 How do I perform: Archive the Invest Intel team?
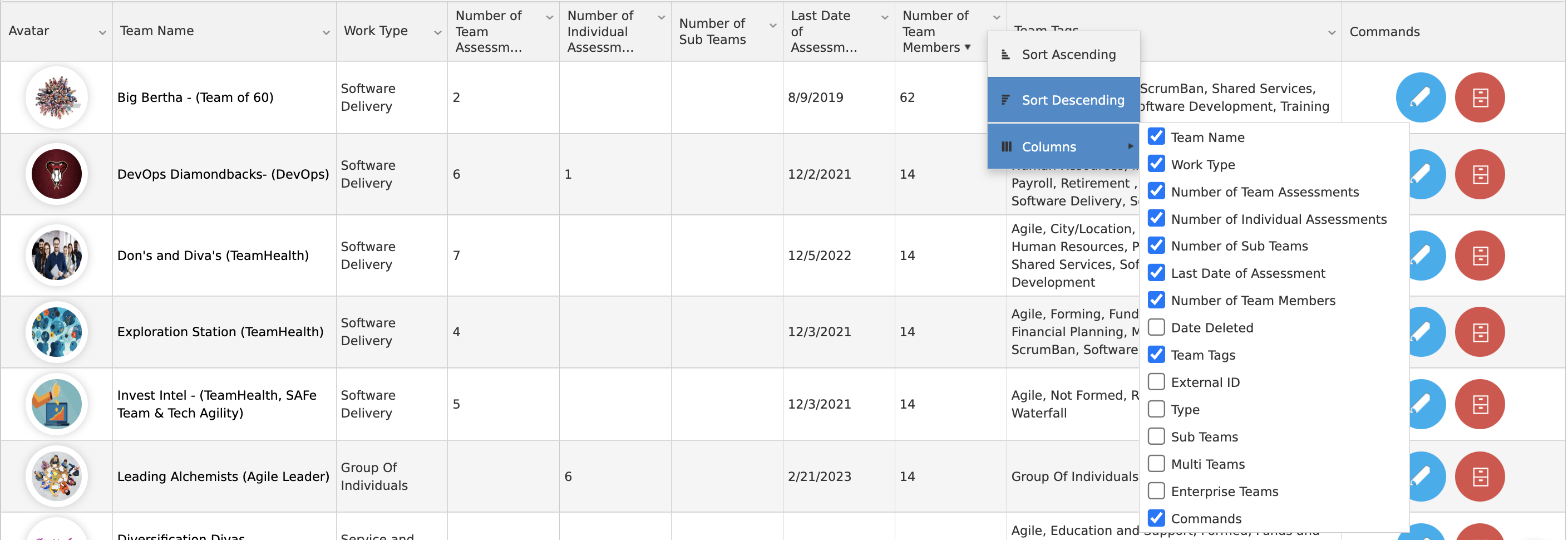click(1479, 404)
